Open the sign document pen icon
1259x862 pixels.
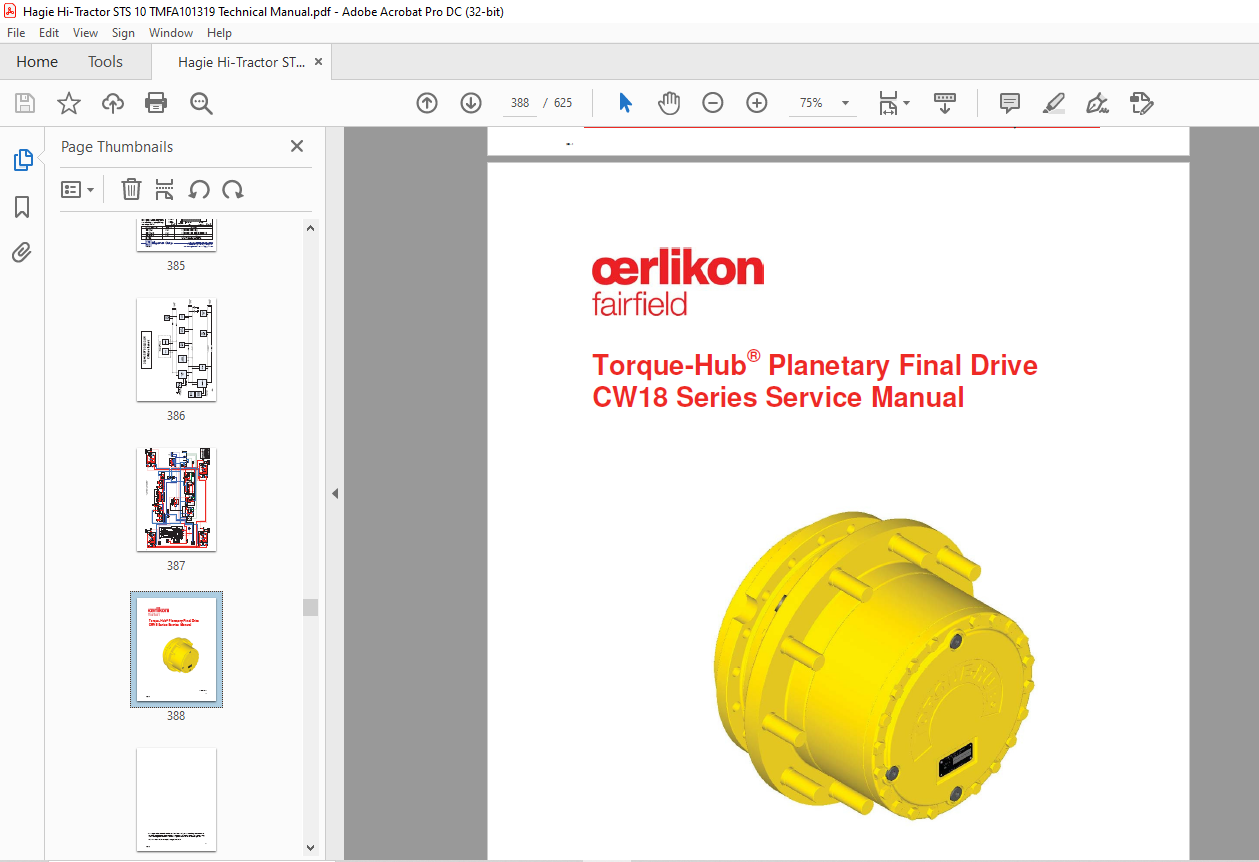tap(1098, 103)
